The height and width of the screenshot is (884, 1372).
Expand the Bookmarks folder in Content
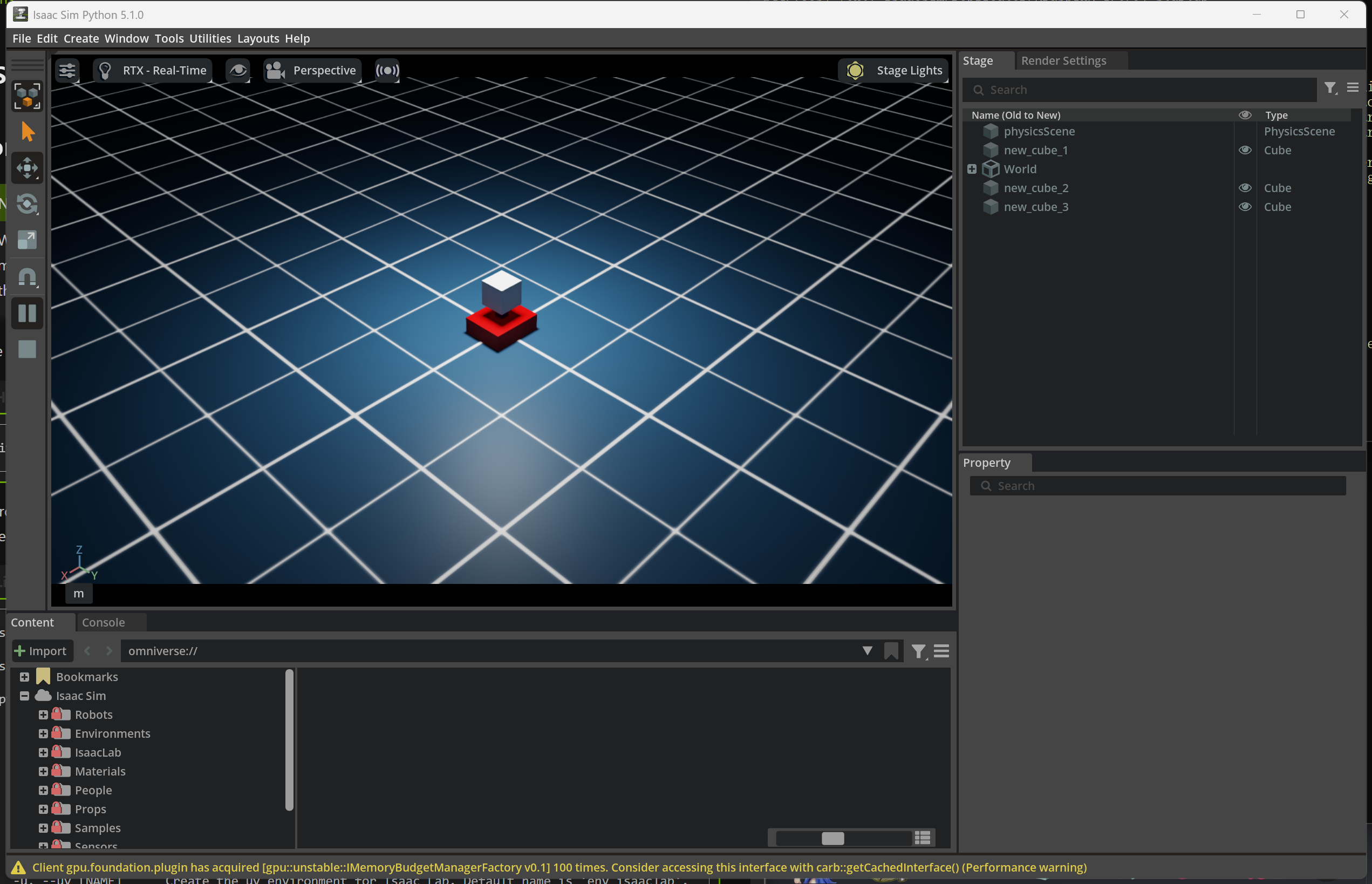(x=24, y=677)
